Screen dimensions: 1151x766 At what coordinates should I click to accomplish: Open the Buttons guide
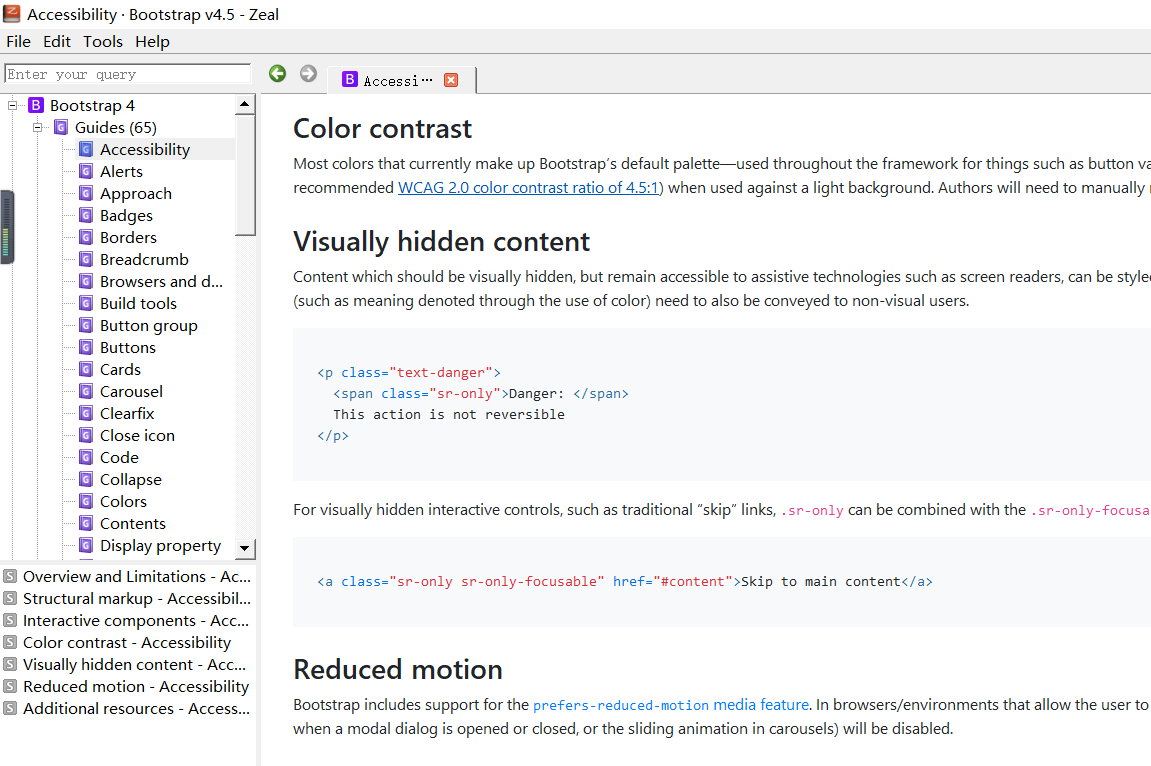point(128,347)
